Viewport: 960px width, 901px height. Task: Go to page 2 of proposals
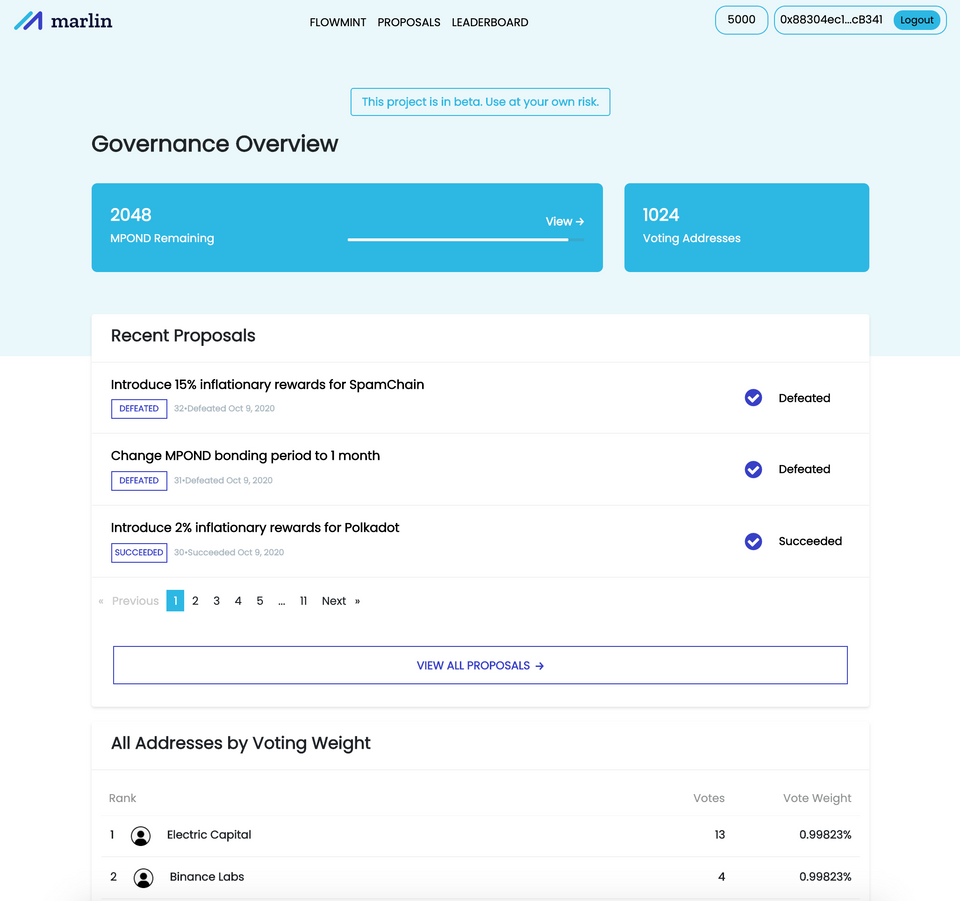[195, 601]
